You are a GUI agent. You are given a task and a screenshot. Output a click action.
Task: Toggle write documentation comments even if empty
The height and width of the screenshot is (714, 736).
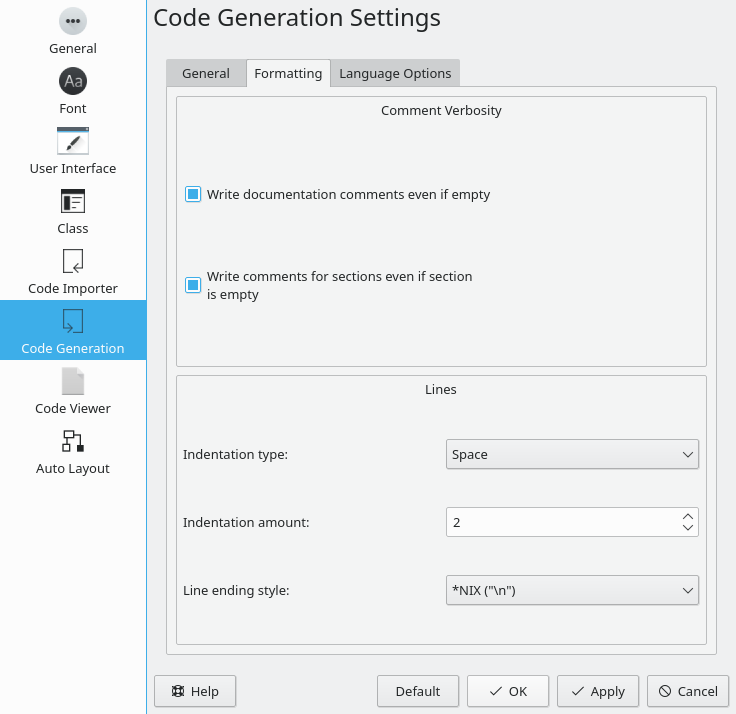tap(193, 194)
